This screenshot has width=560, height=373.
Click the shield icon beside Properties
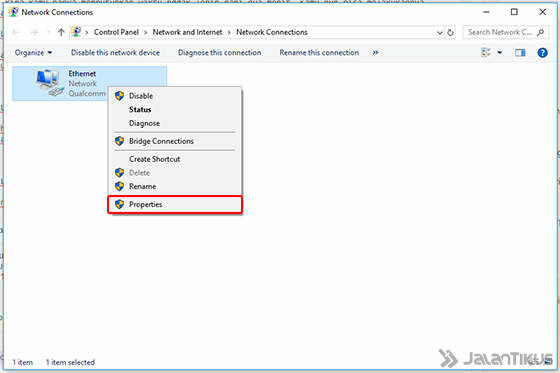click(x=119, y=204)
